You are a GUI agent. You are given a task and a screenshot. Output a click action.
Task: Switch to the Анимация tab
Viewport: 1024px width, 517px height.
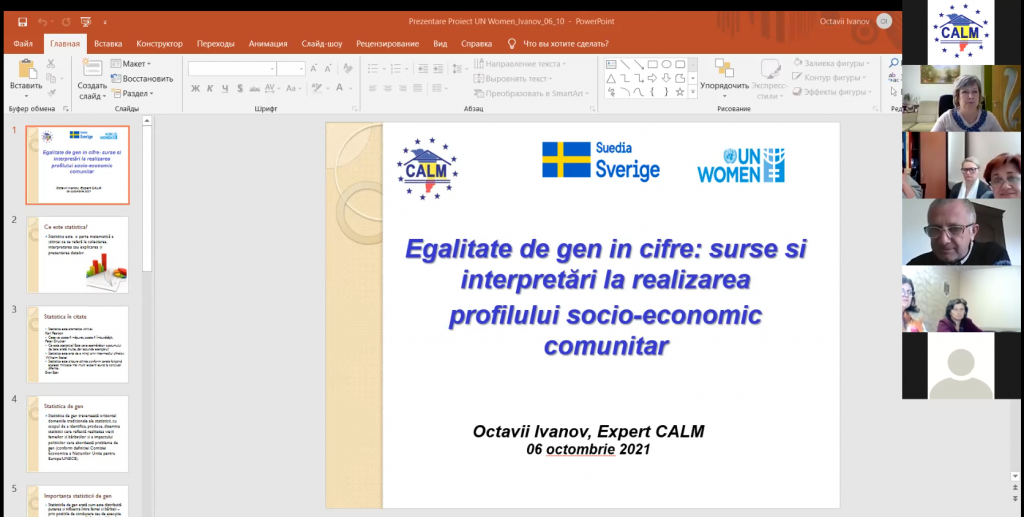tap(268, 44)
